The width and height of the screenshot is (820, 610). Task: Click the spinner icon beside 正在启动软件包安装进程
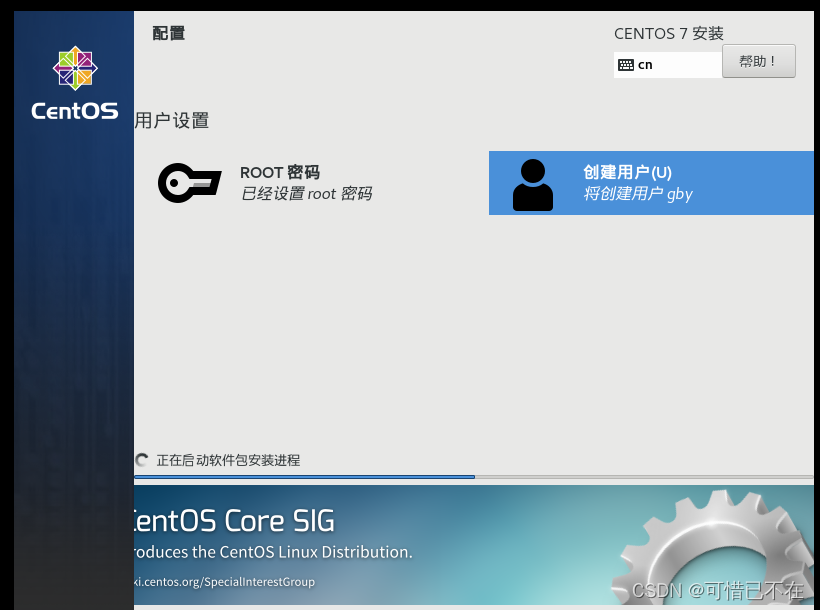point(141,459)
